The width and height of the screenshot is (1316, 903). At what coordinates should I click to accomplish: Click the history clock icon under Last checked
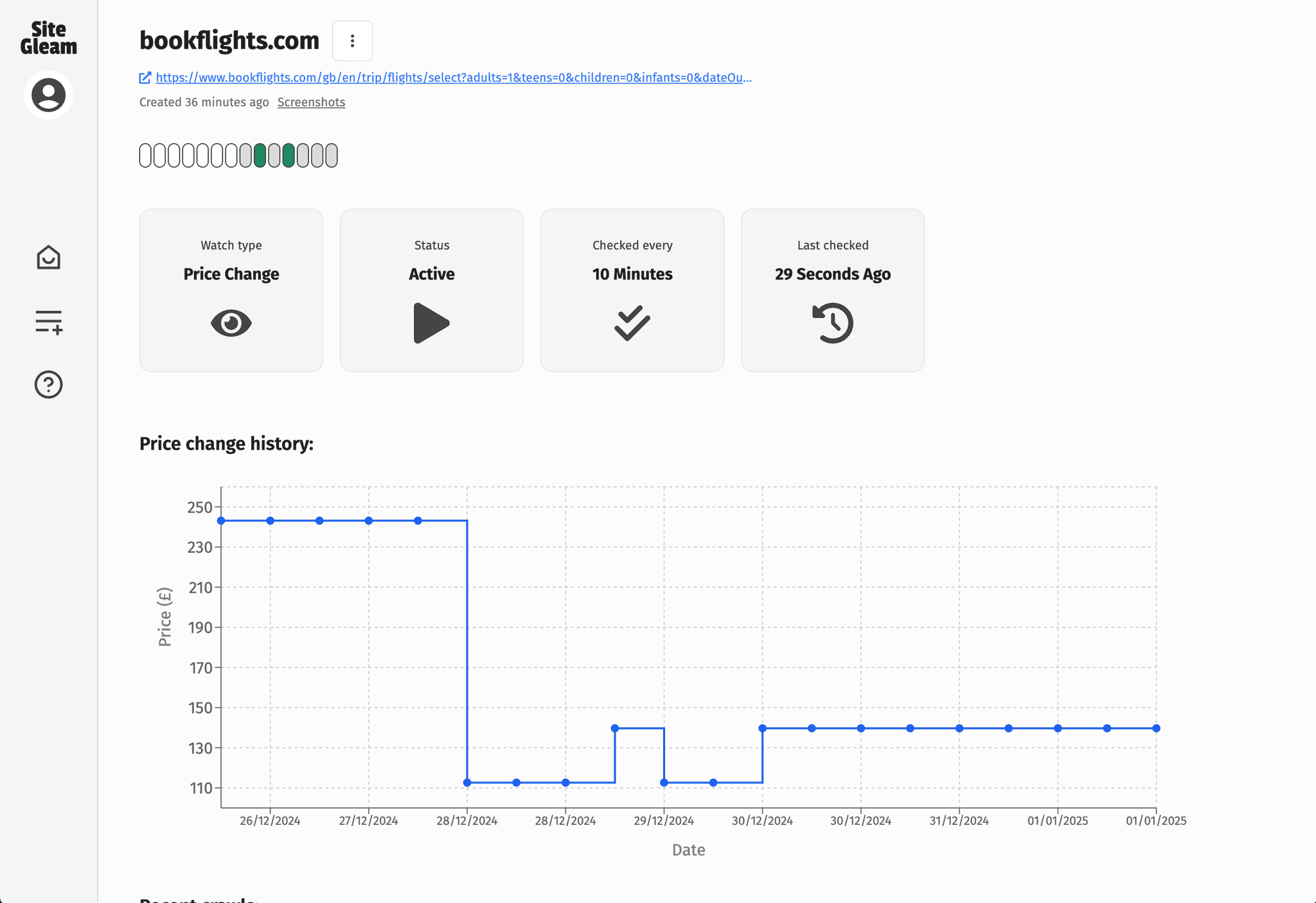pyautogui.click(x=833, y=323)
